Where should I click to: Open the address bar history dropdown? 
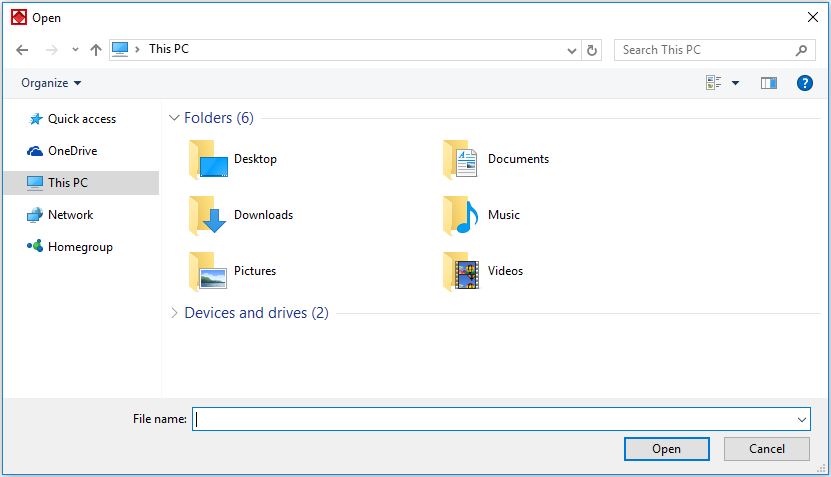571,50
